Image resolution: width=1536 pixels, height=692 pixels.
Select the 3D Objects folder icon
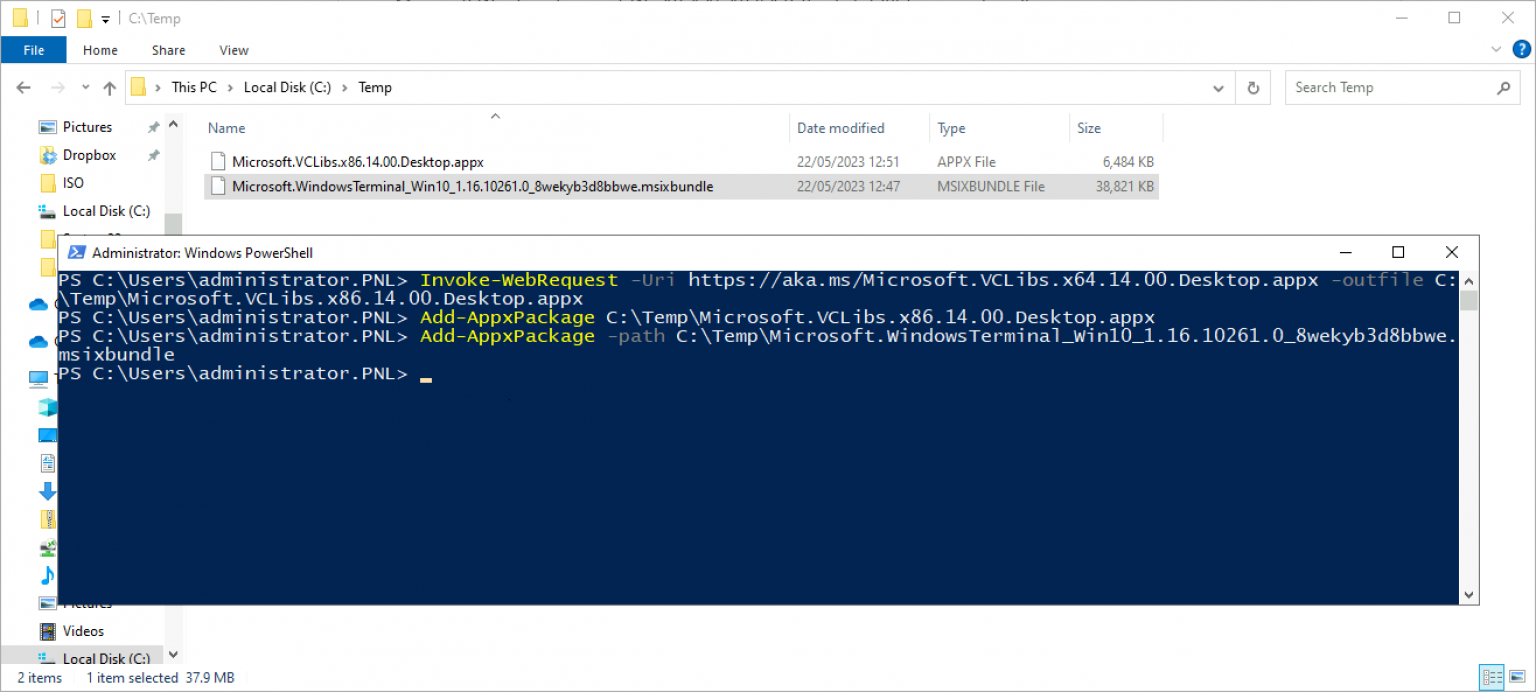(x=46, y=409)
